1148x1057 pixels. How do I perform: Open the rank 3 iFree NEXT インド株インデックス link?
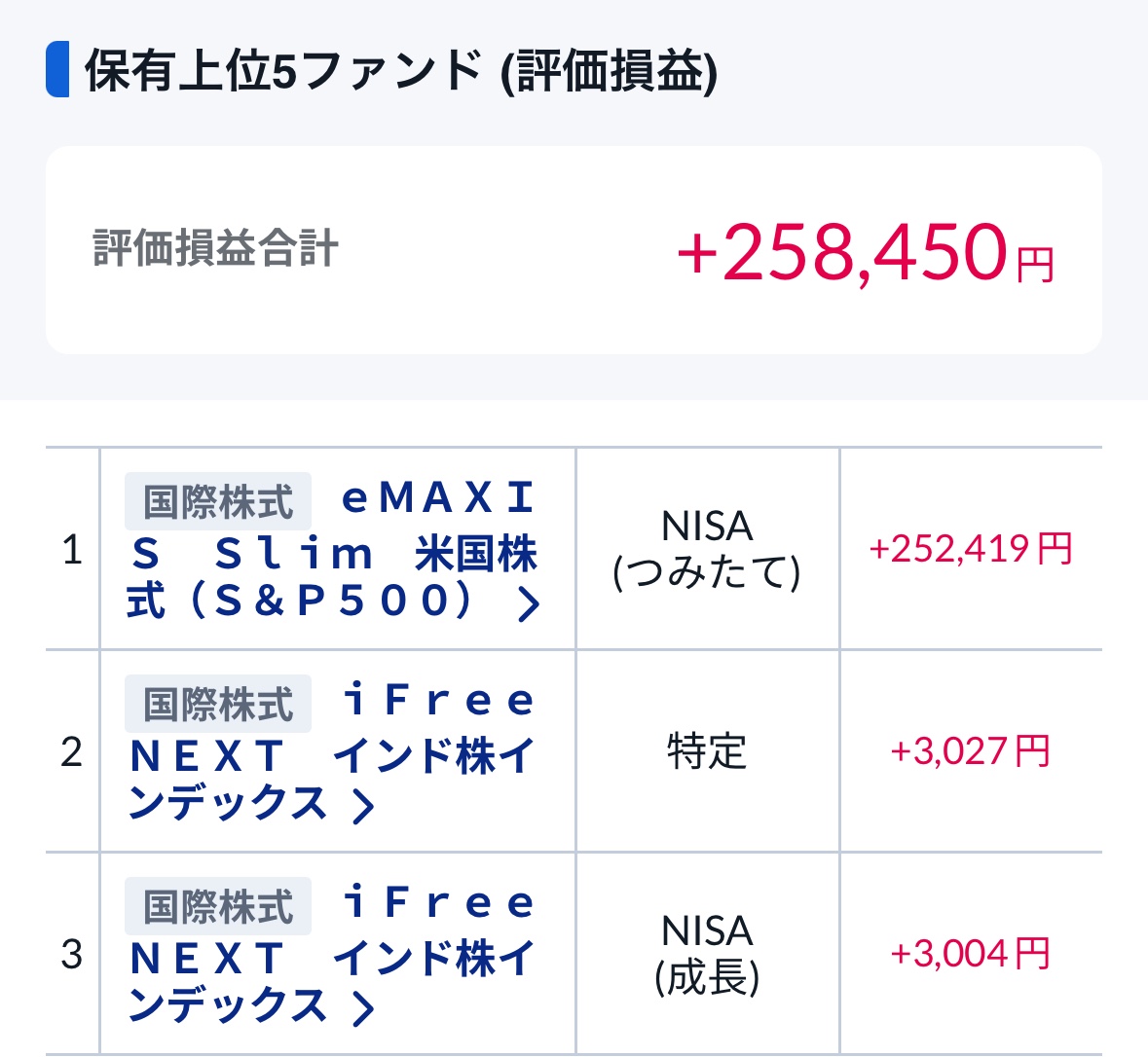pos(331,960)
